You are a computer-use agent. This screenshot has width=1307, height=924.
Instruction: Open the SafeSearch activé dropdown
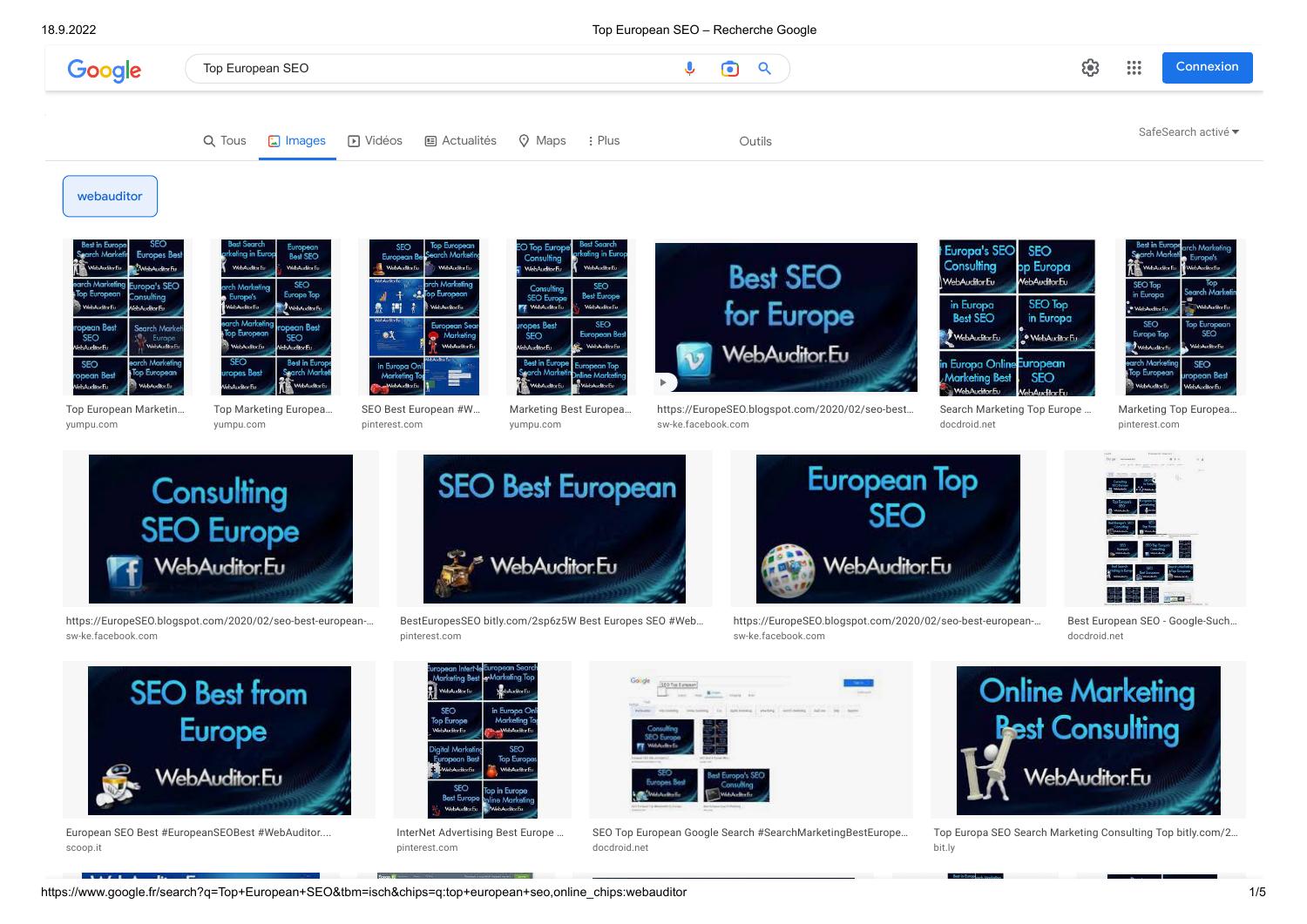[x=1188, y=132]
